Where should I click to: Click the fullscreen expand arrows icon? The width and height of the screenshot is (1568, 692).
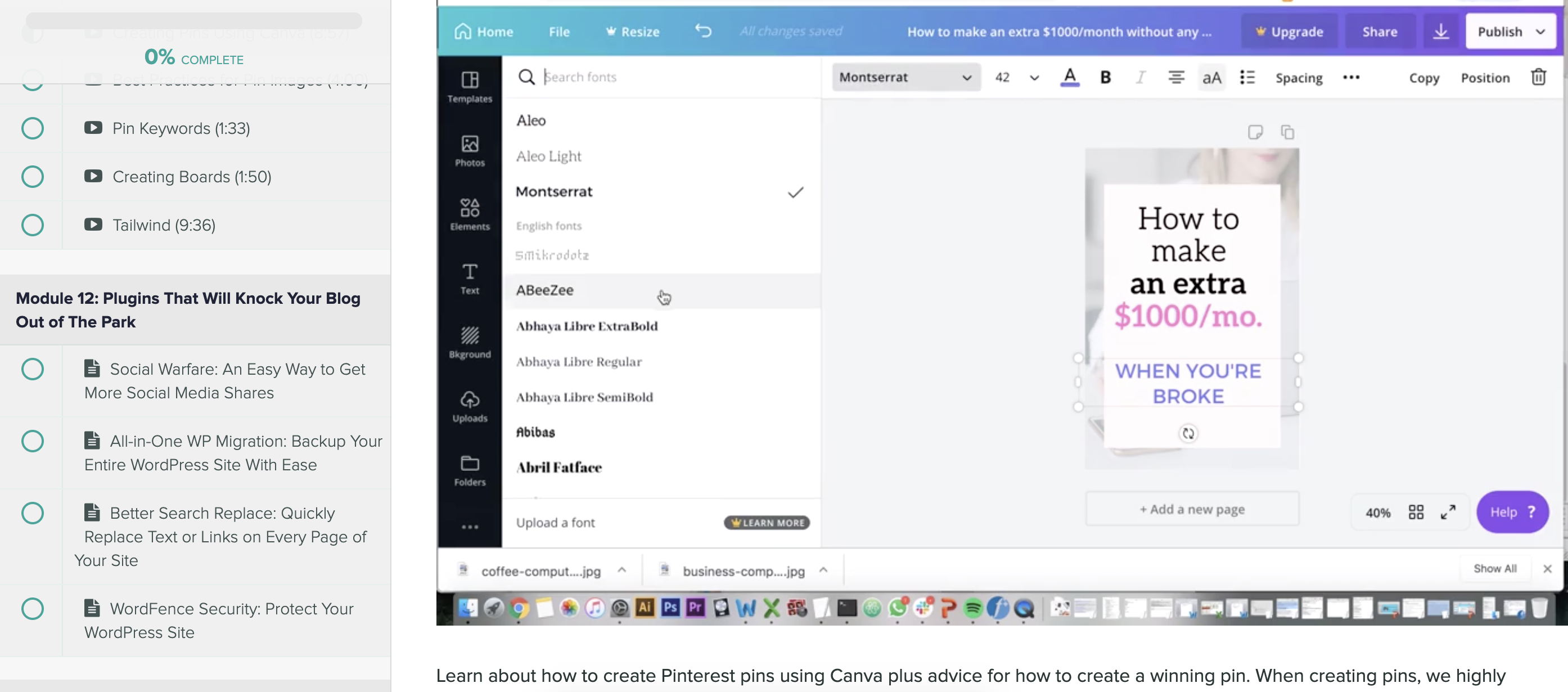tap(1448, 512)
